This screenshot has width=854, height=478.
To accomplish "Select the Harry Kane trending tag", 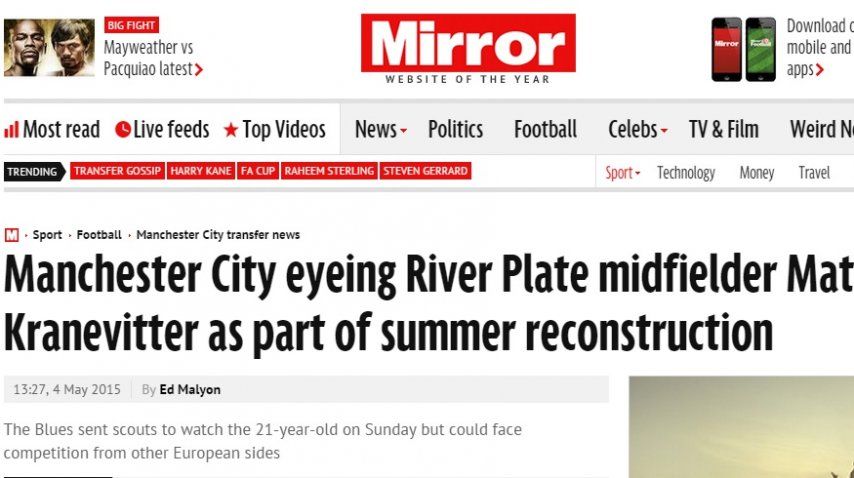I will (x=200, y=171).
